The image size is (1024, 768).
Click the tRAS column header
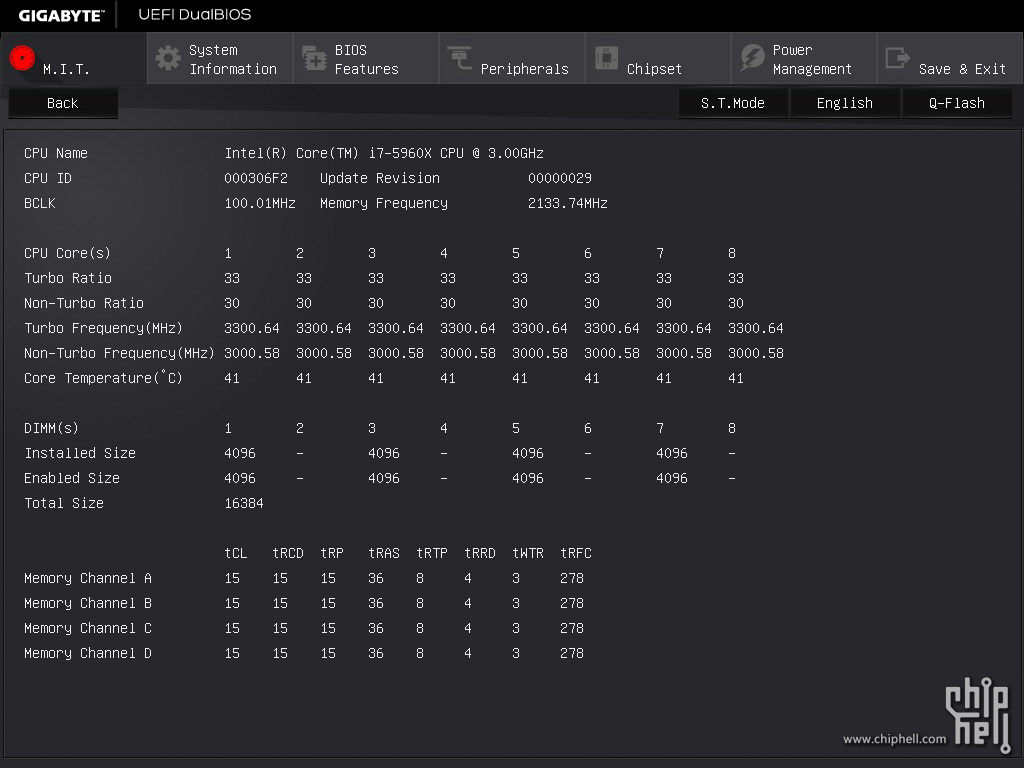click(x=384, y=553)
